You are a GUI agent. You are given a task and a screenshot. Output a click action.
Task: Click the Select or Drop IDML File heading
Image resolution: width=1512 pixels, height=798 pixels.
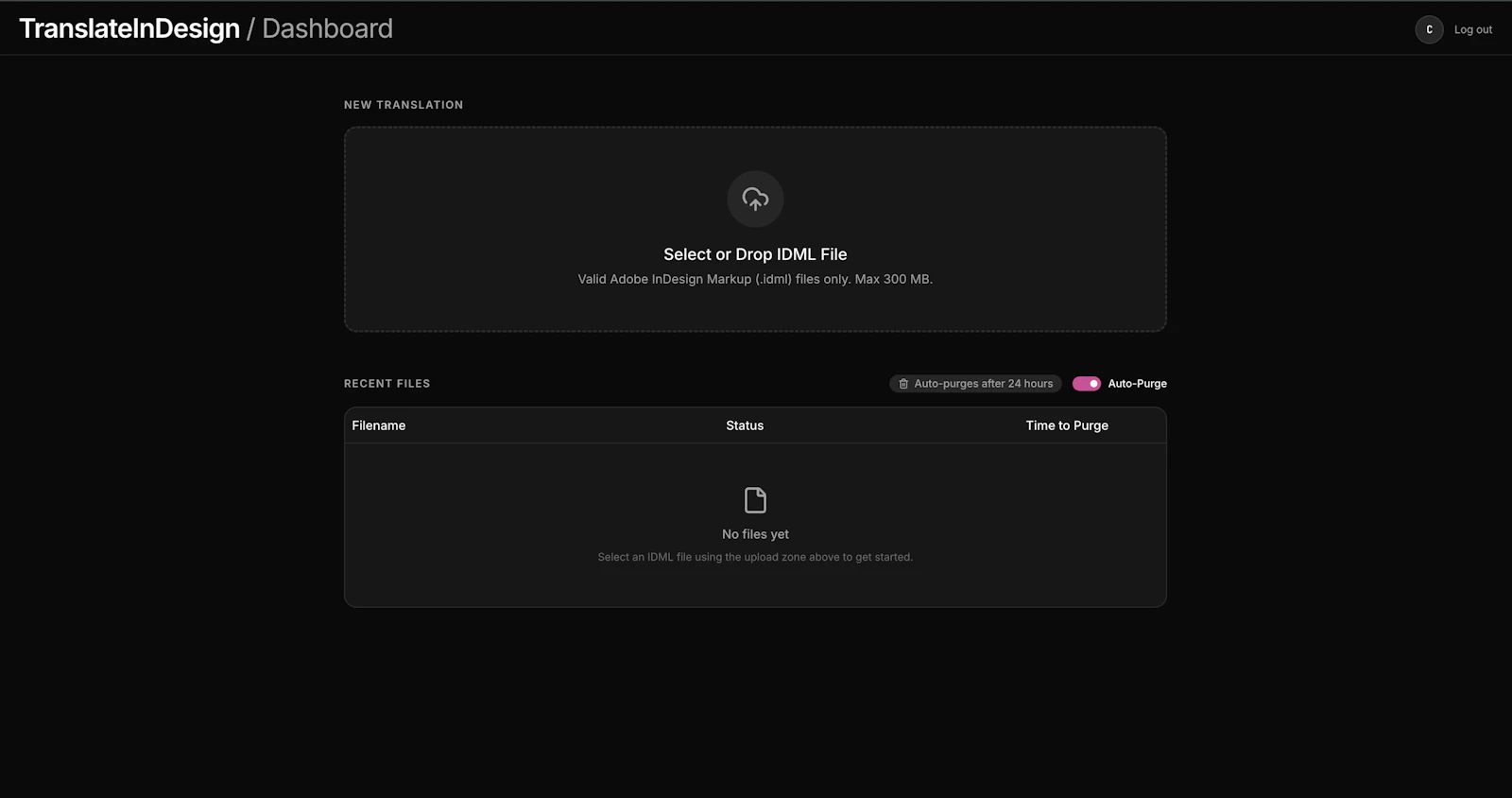coord(755,254)
